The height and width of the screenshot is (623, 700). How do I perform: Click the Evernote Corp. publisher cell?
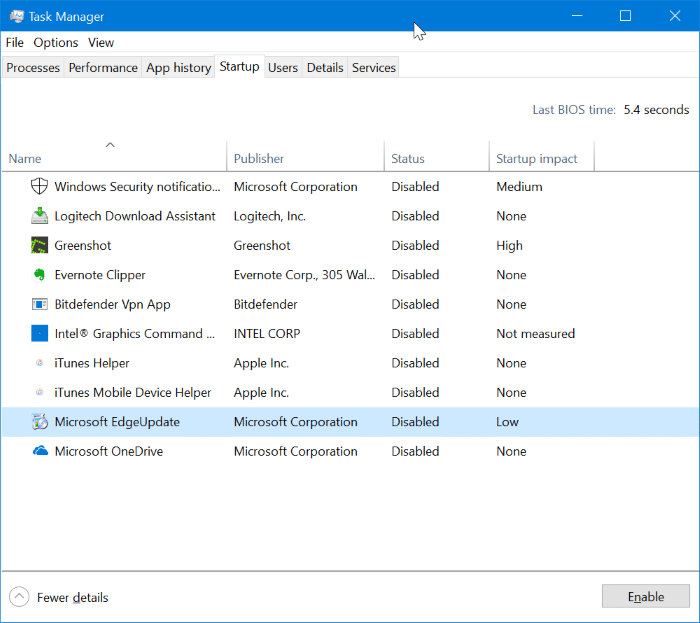coord(304,275)
